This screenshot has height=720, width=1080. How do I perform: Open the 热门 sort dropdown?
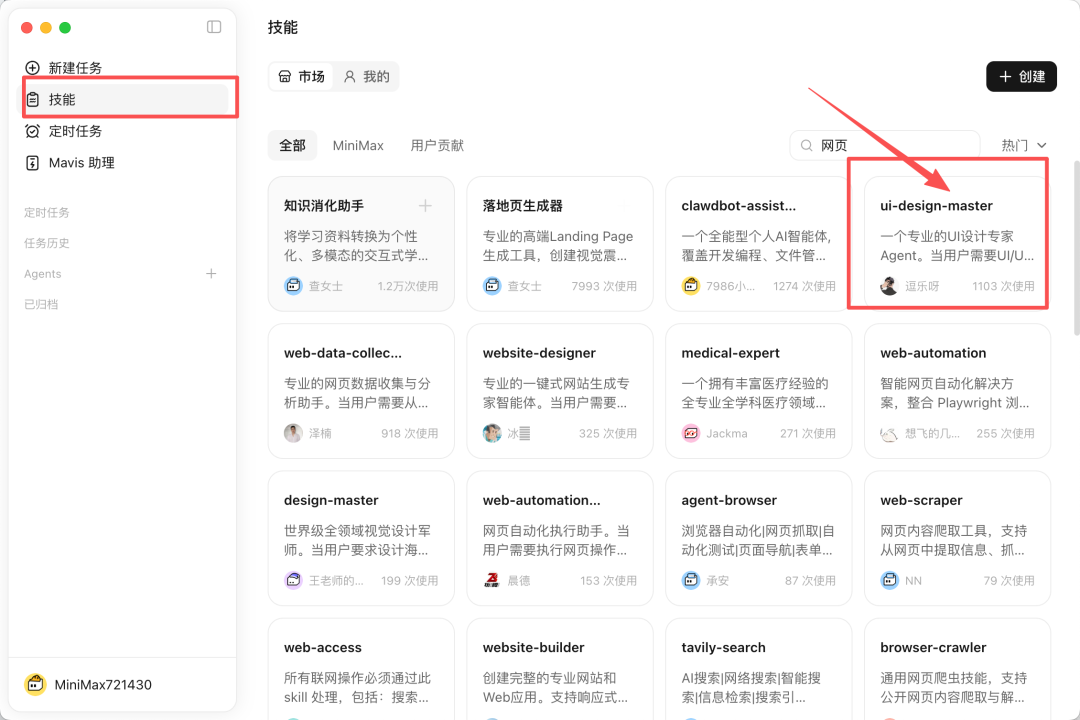(x=1024, y=145)
